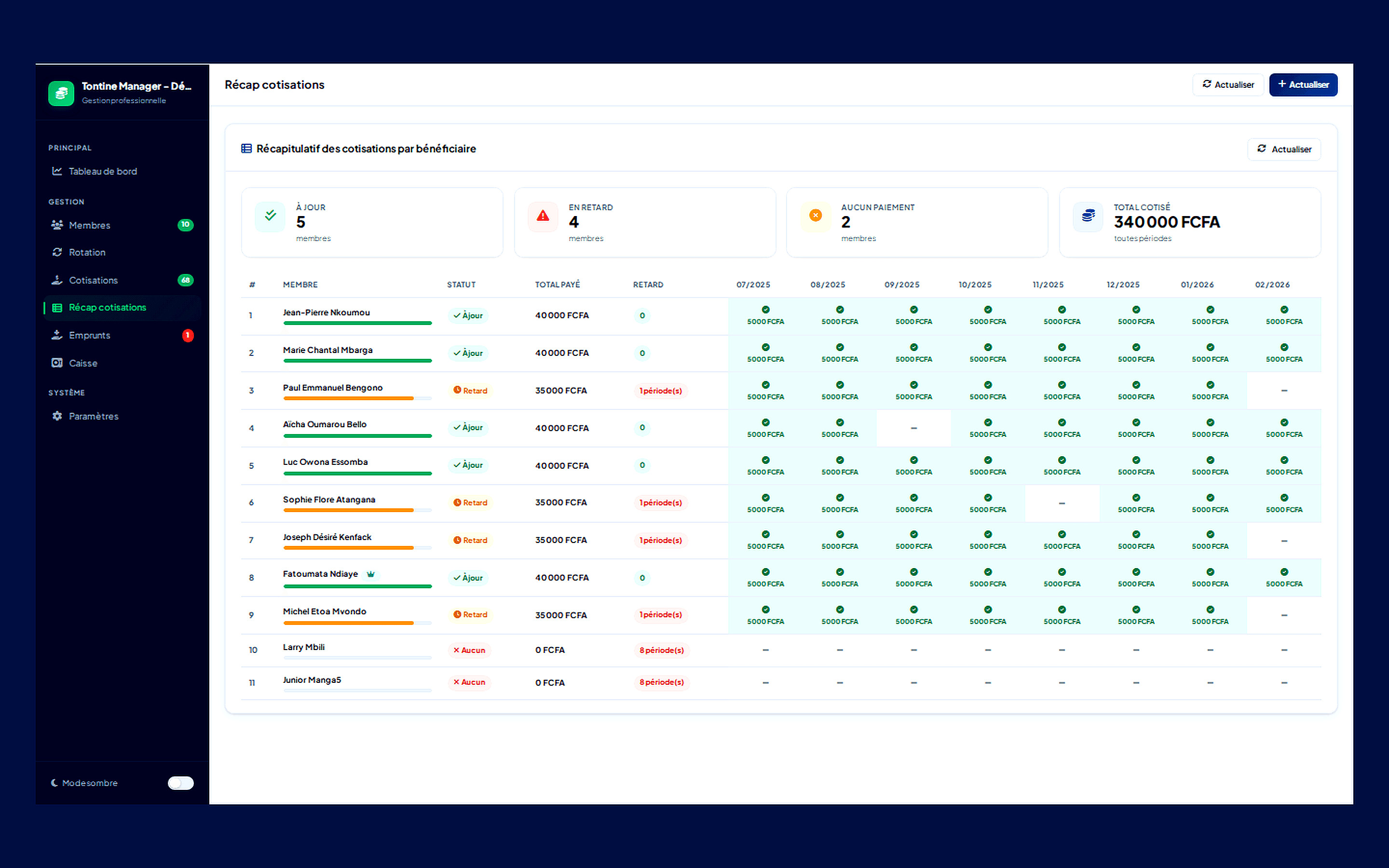Select the Récap cotisations menu entry

107,307
